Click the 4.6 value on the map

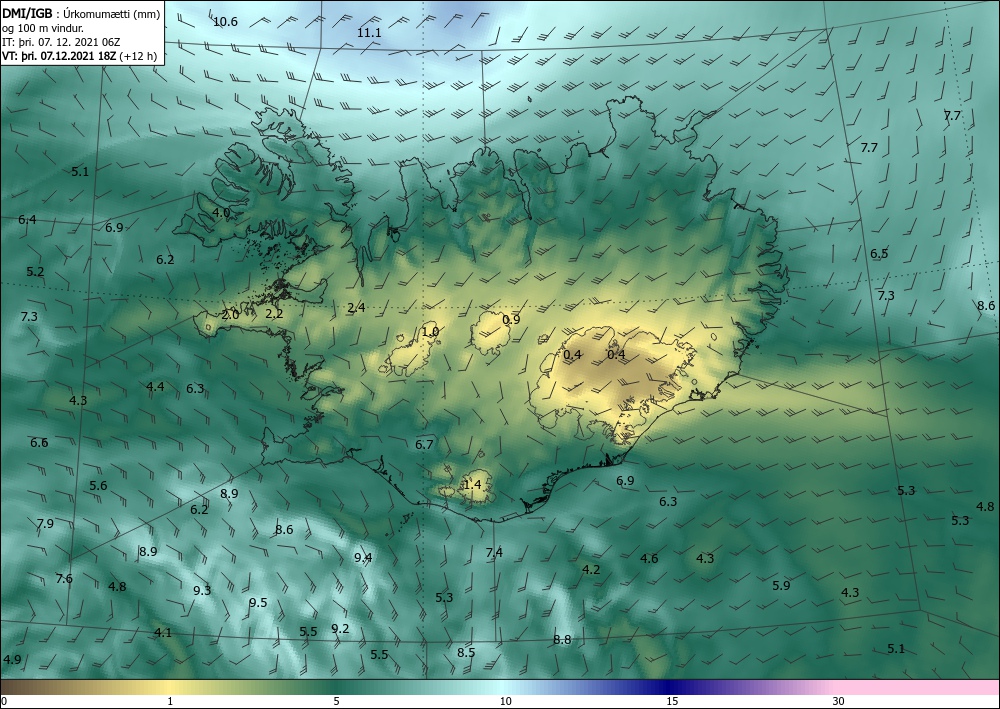(x=649, y=559)
